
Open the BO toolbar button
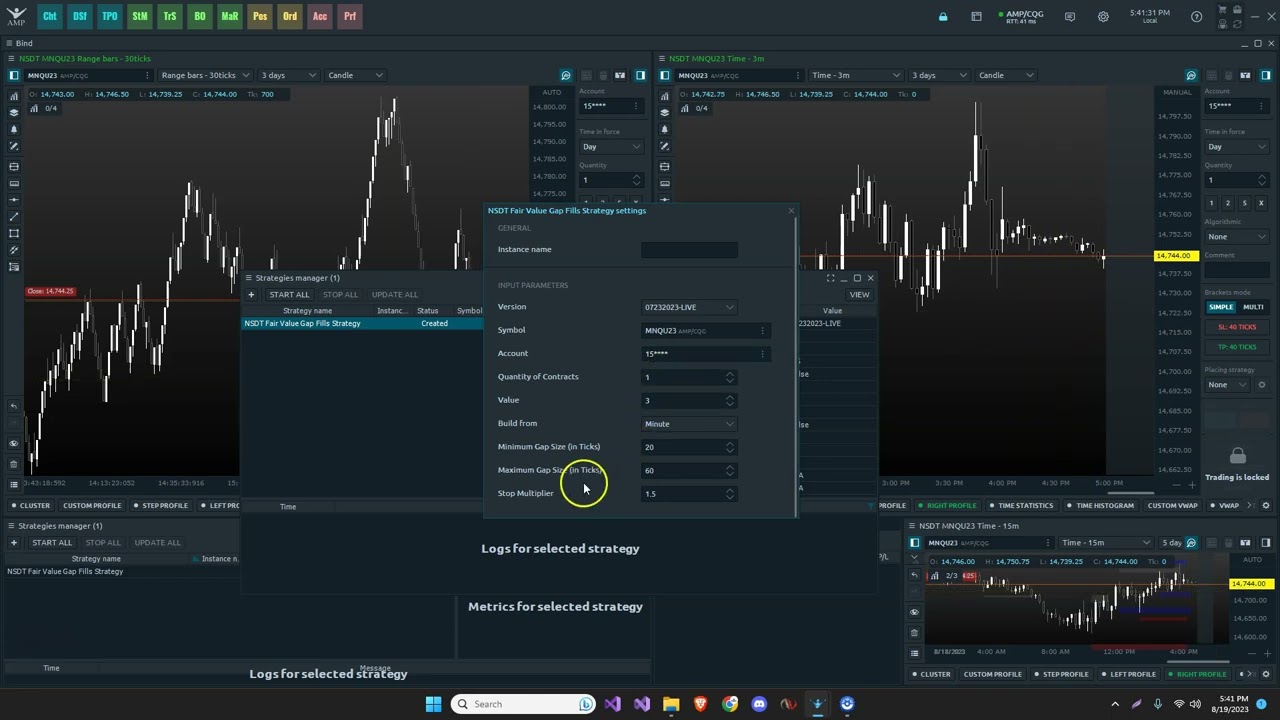coord(200,16)
